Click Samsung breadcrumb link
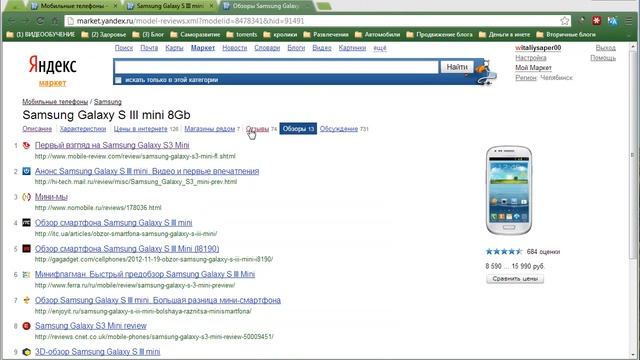The height and width of the screenshot is (360, 640). (x=108, y=102)
